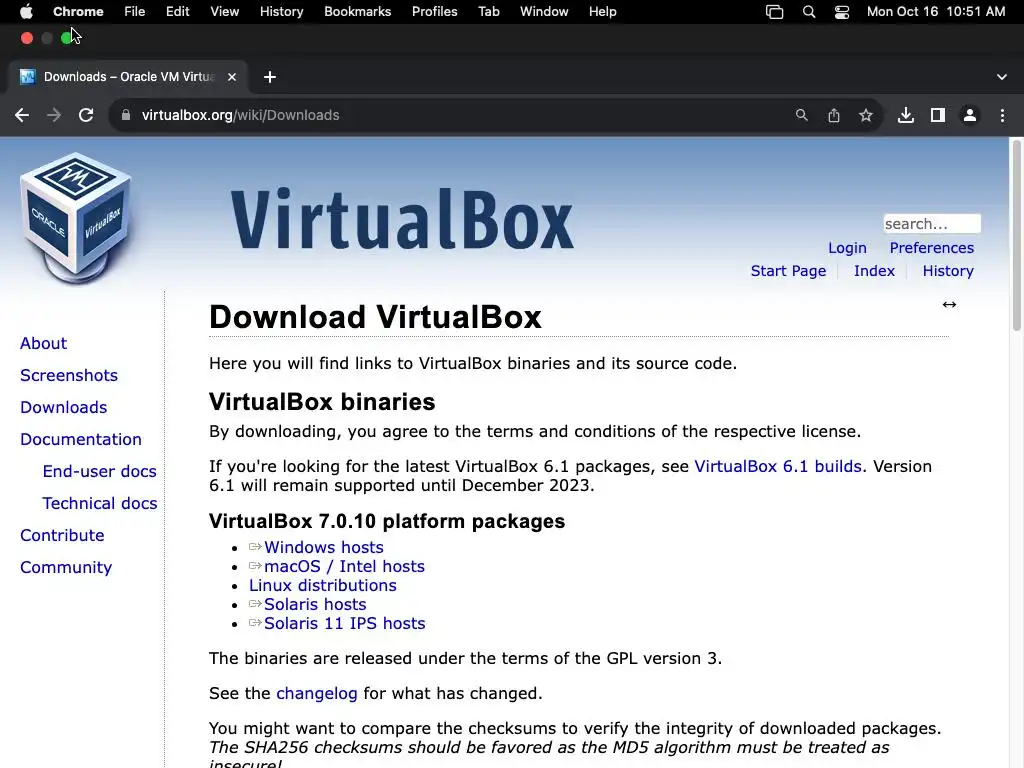Click the zoom magnifier in address bar
Viewport: 1024px width, 768px height.
801,116
